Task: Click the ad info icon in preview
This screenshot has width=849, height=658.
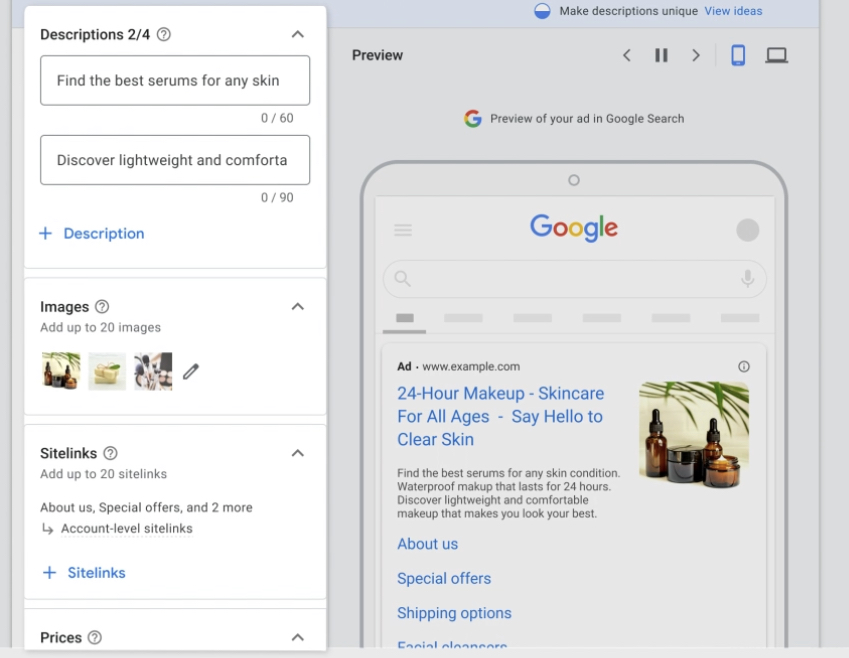Action: (x=744, y=367)
